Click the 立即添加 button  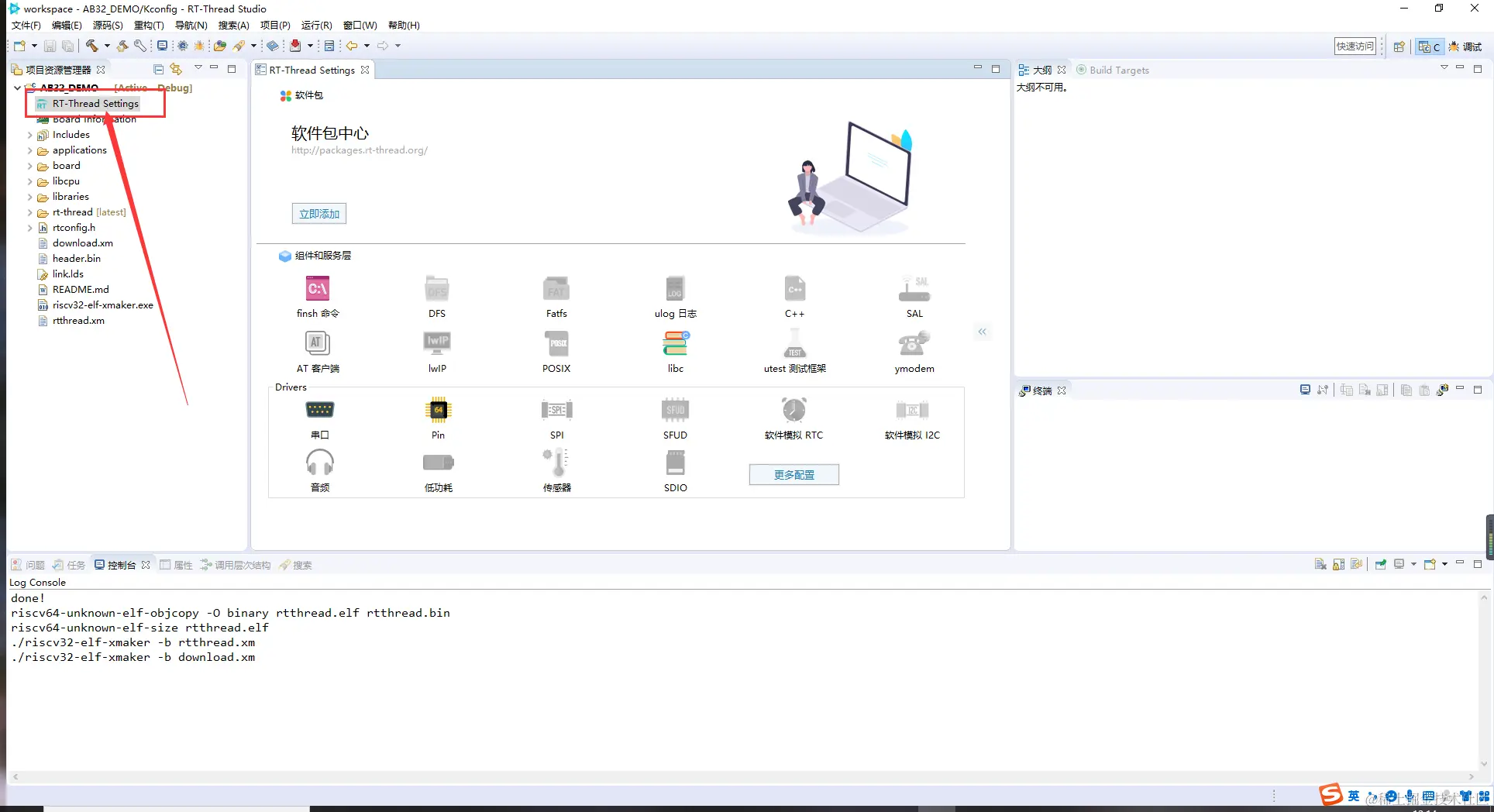coord(319,214)
